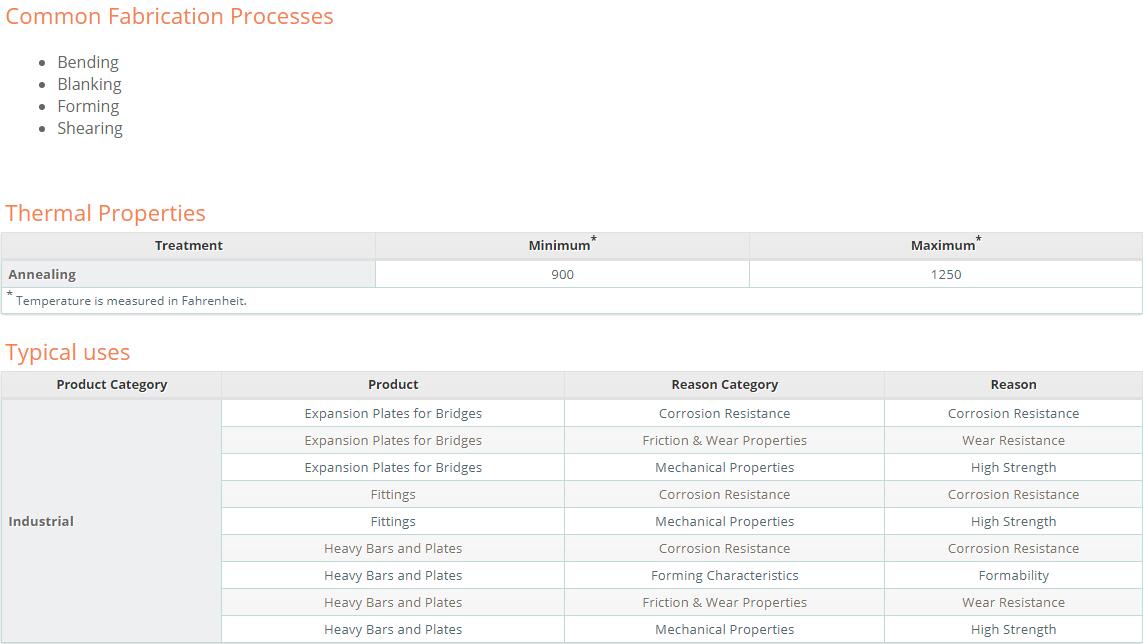Click the Reason Category column header
Viewport: 1143px width, 644px height.
click(725, 384)
